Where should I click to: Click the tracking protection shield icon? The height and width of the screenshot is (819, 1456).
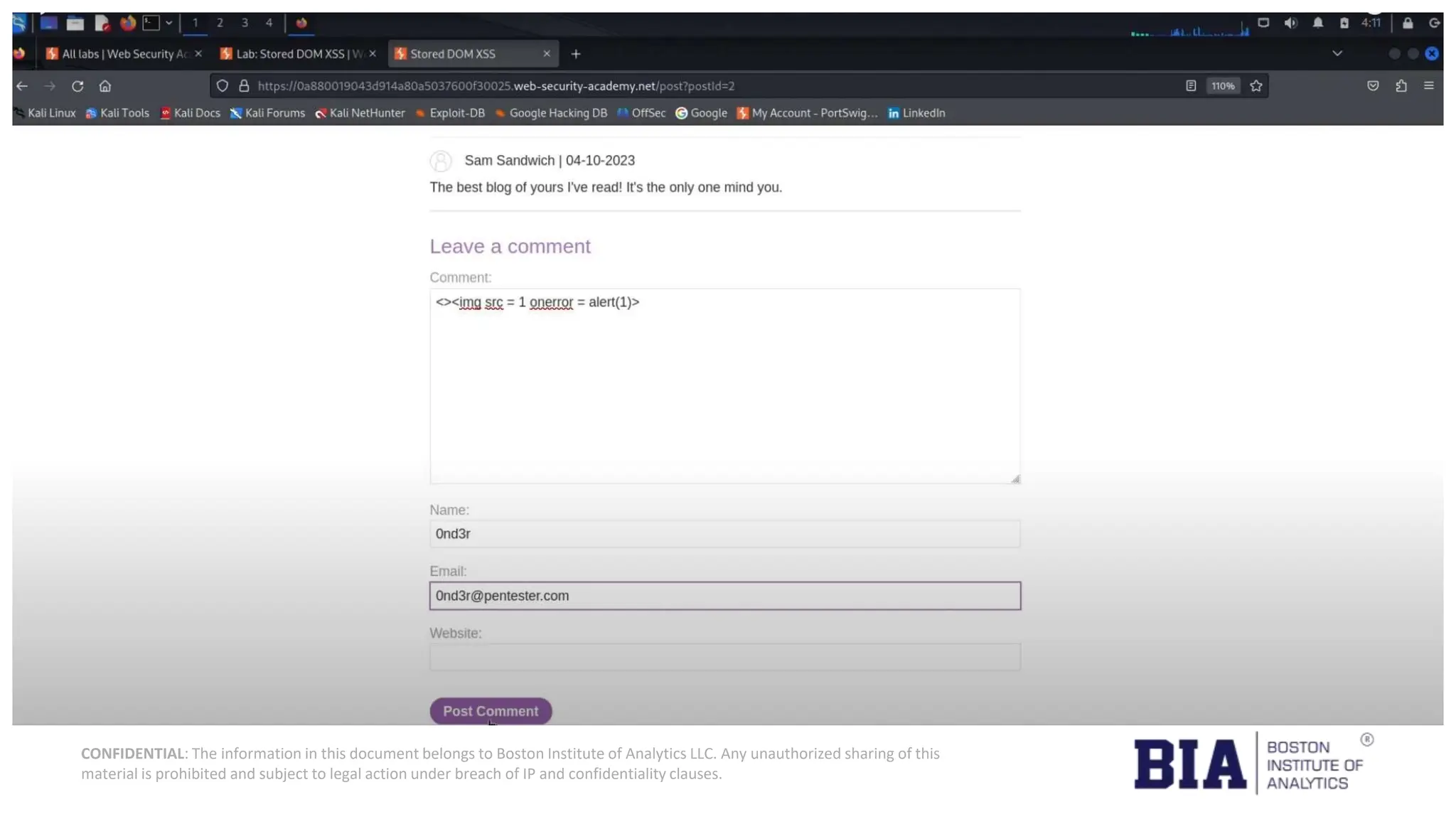(223, 86)
